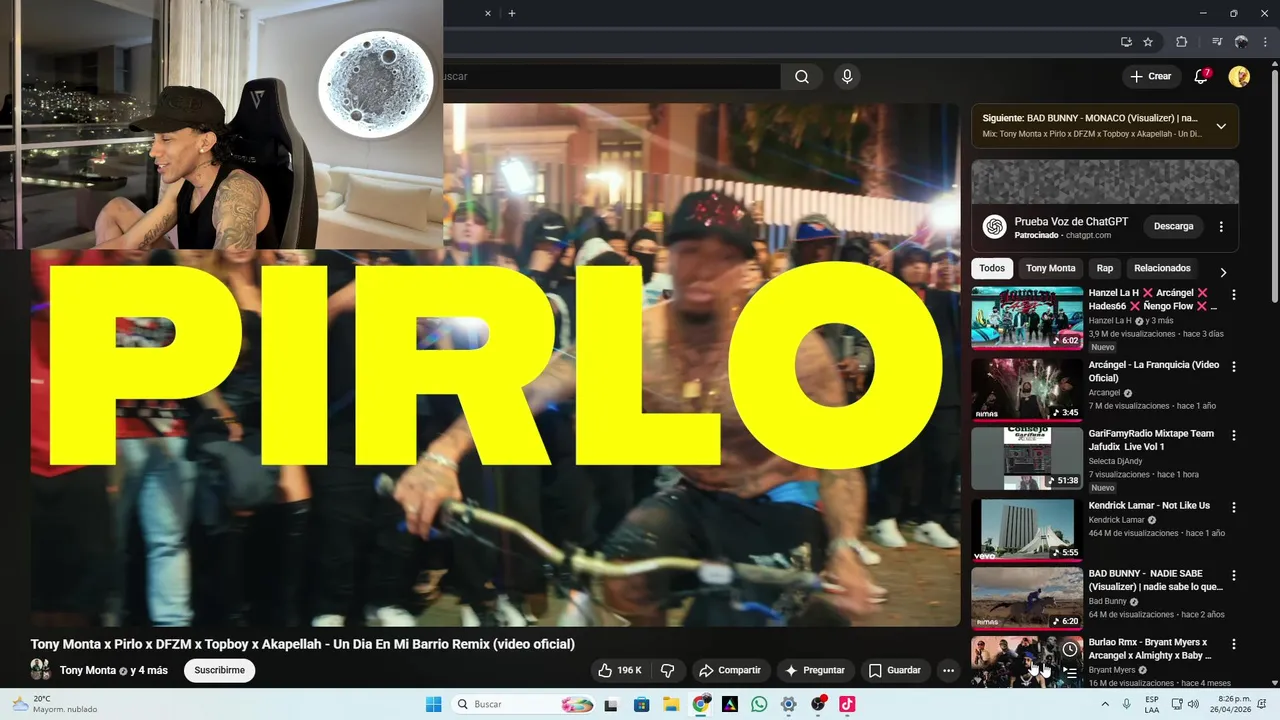Open options for Burlao Rmx video
The image size is (1280, 720).
point(1233,644)
